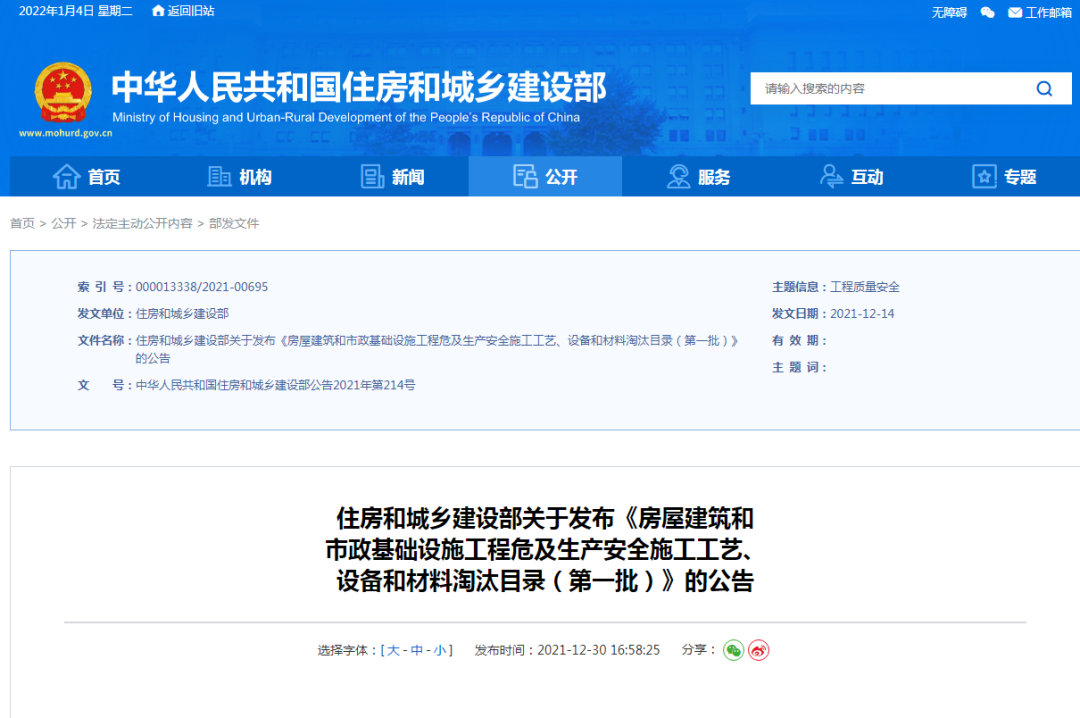Click the national emblem logo
The height and width of the screenshot is (718, 1080).
(x=63, y=93)
